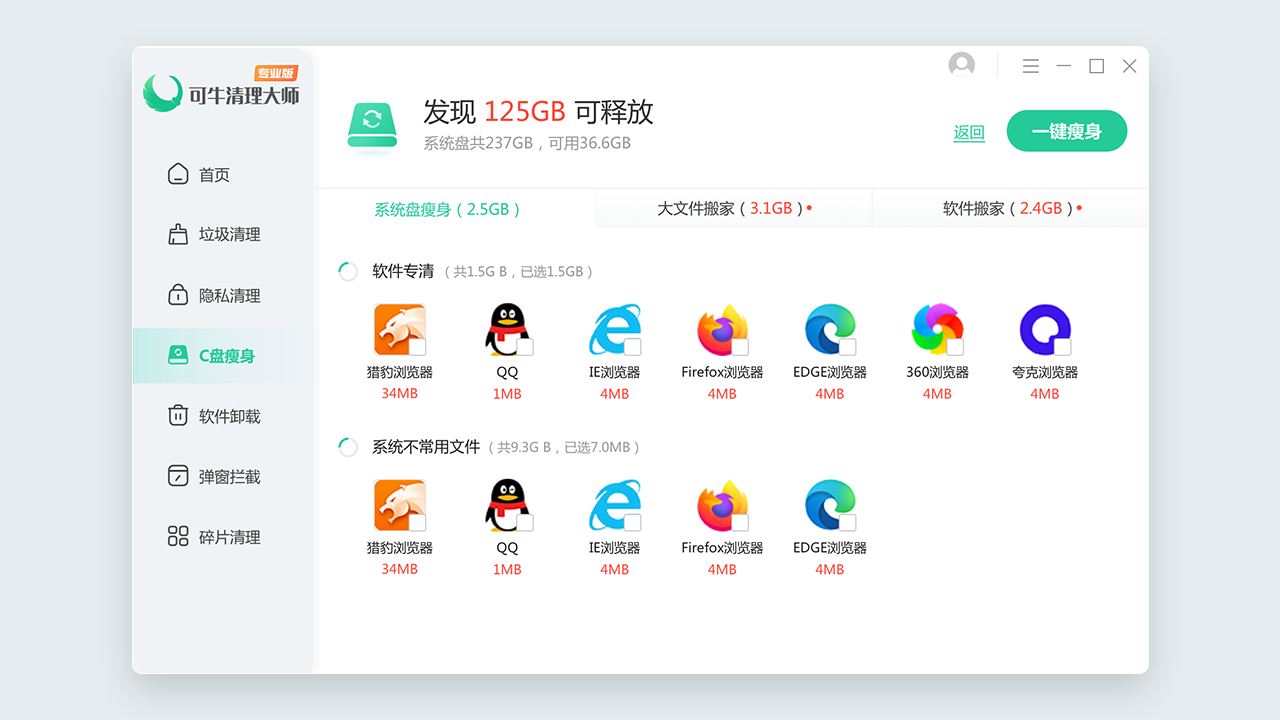
Task: Click the 软件卸载 trash icon
Action: [x=178, y=416]
